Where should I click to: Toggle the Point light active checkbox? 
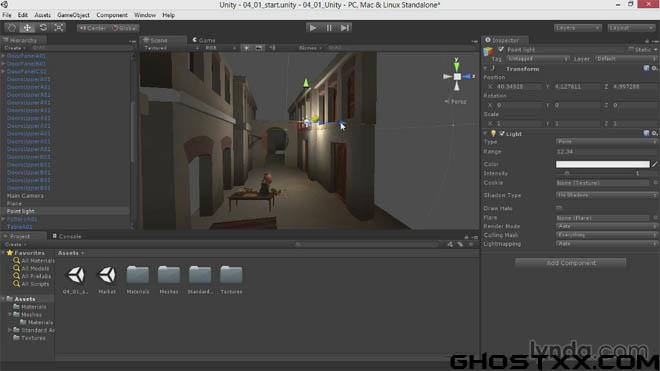click(501, 50)
